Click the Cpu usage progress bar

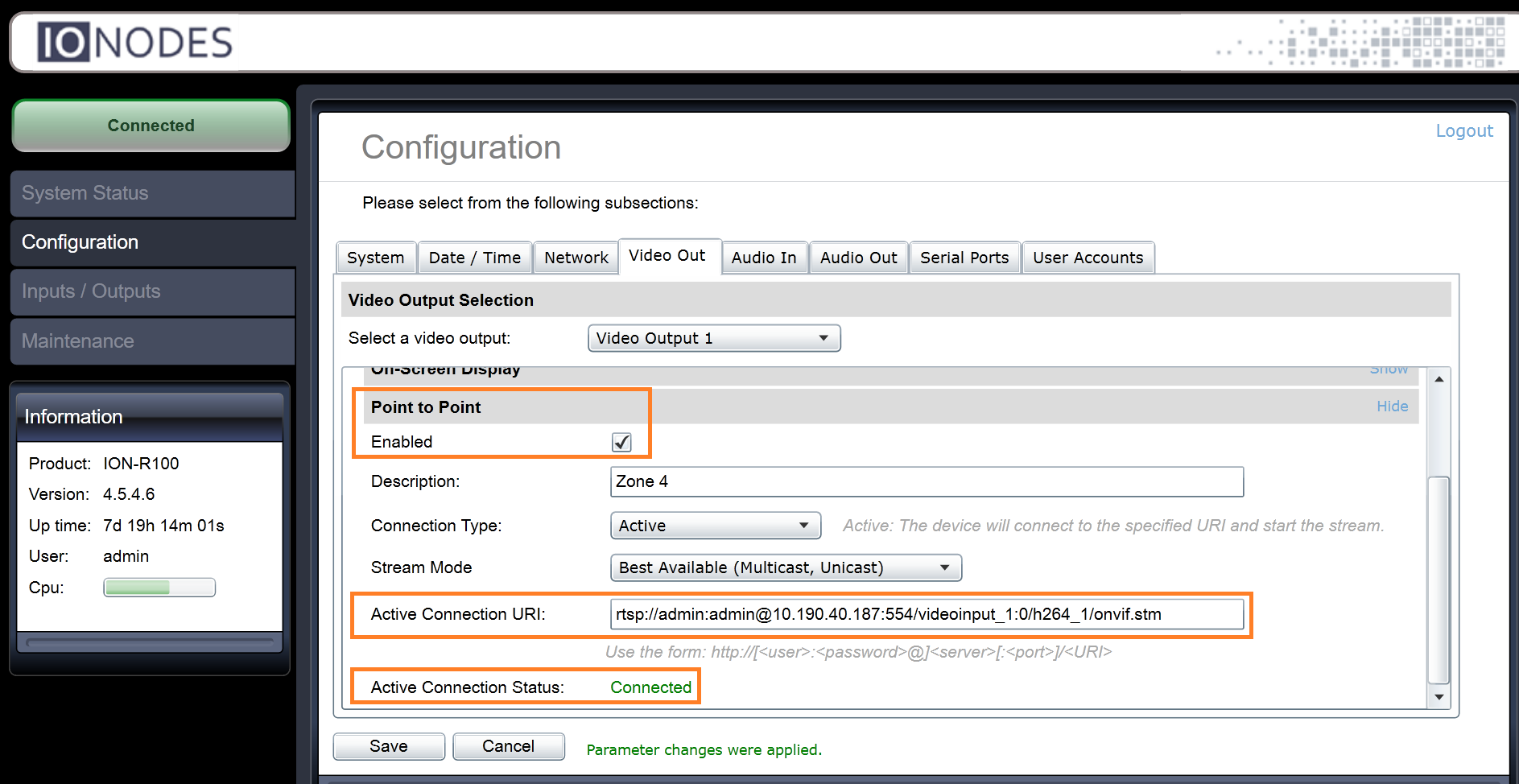(159, 588)
